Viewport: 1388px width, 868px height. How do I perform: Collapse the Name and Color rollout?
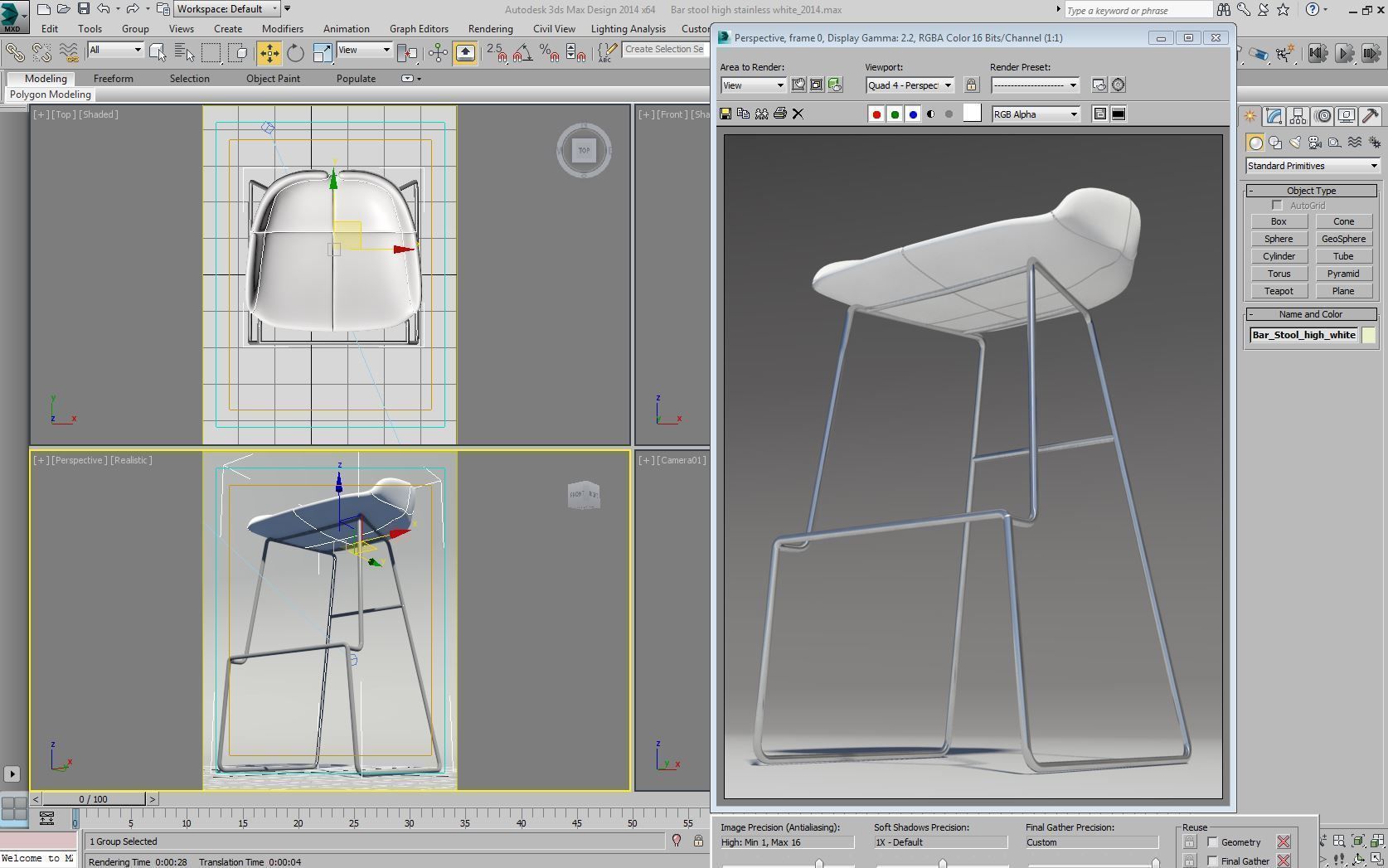point(1312,314)
